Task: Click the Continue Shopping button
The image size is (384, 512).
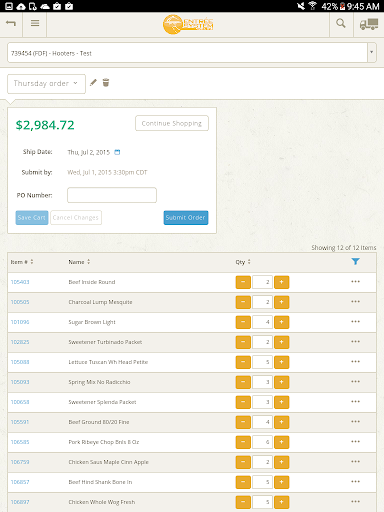Action: [x=172, y=123]
